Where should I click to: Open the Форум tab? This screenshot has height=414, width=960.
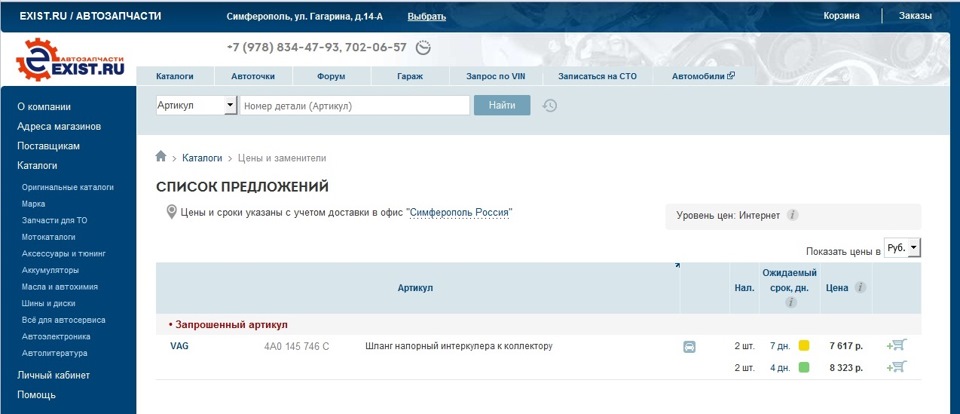(x=331, y=77)
